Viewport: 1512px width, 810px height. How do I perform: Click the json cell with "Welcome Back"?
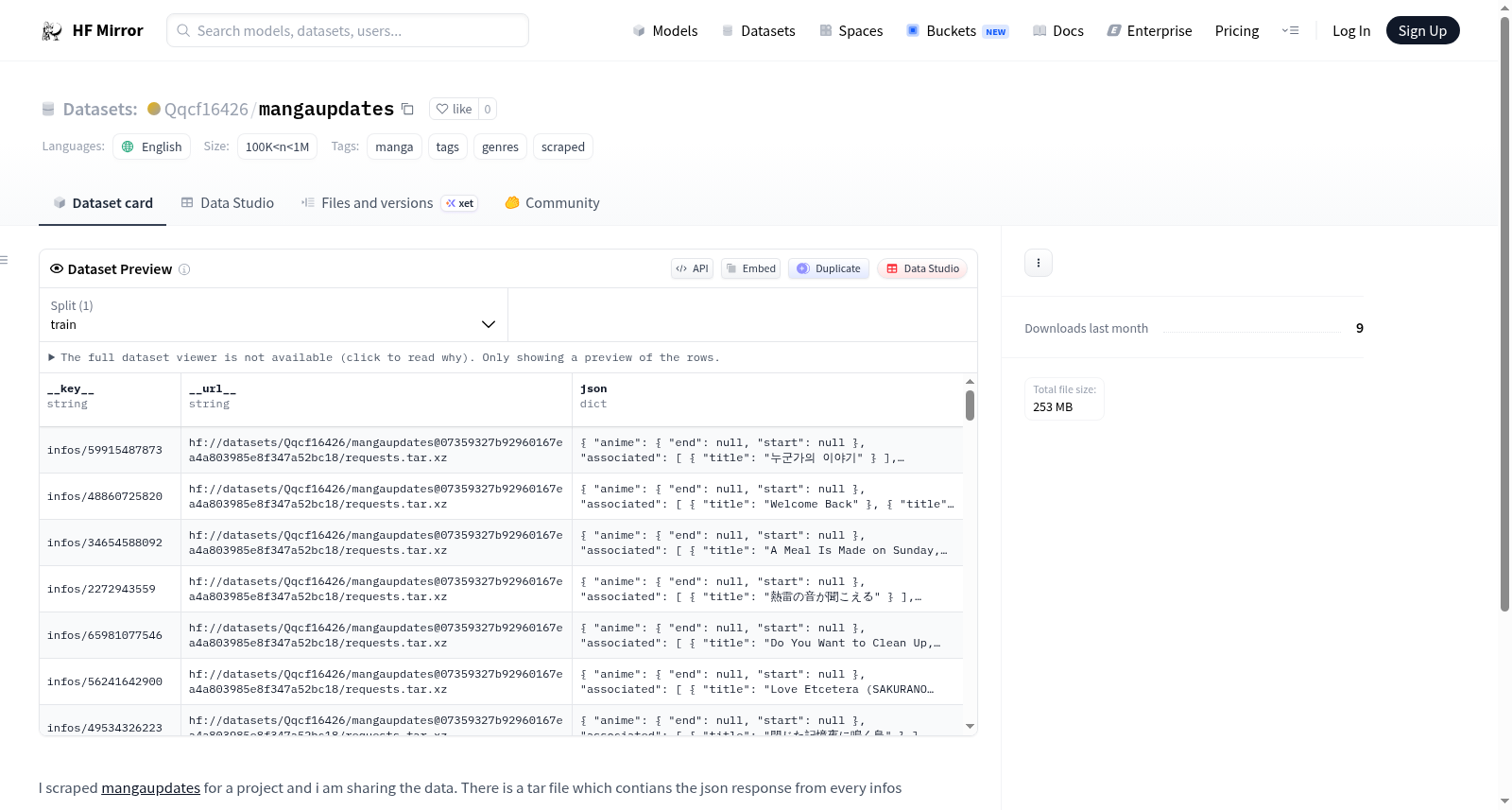point(767,496)
